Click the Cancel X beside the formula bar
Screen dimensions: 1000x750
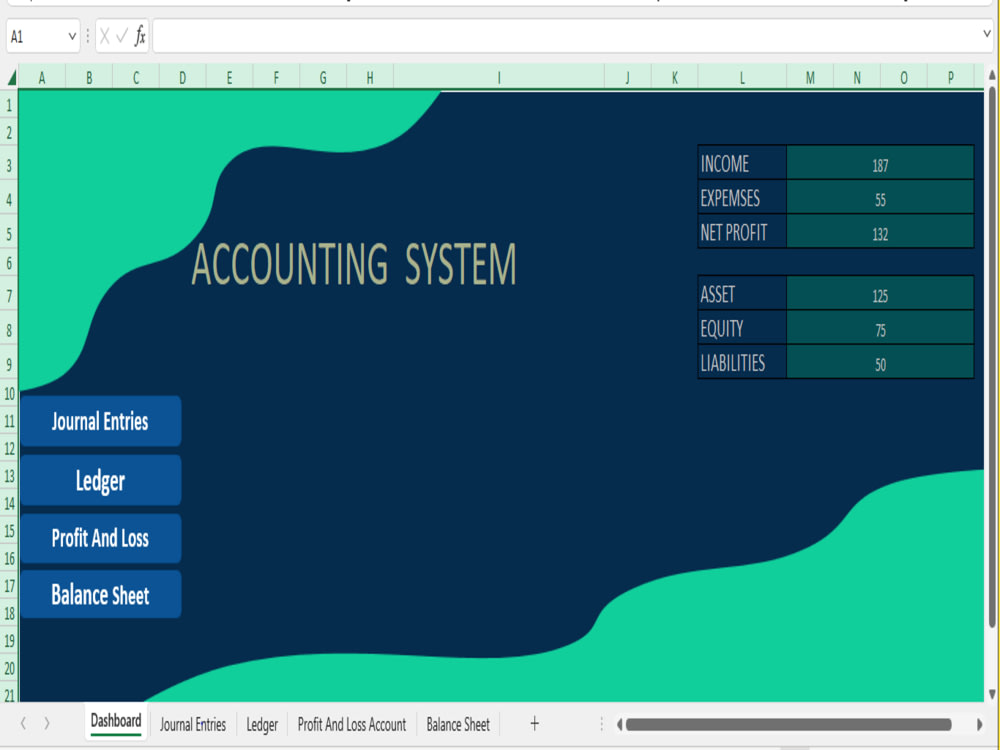106,36
